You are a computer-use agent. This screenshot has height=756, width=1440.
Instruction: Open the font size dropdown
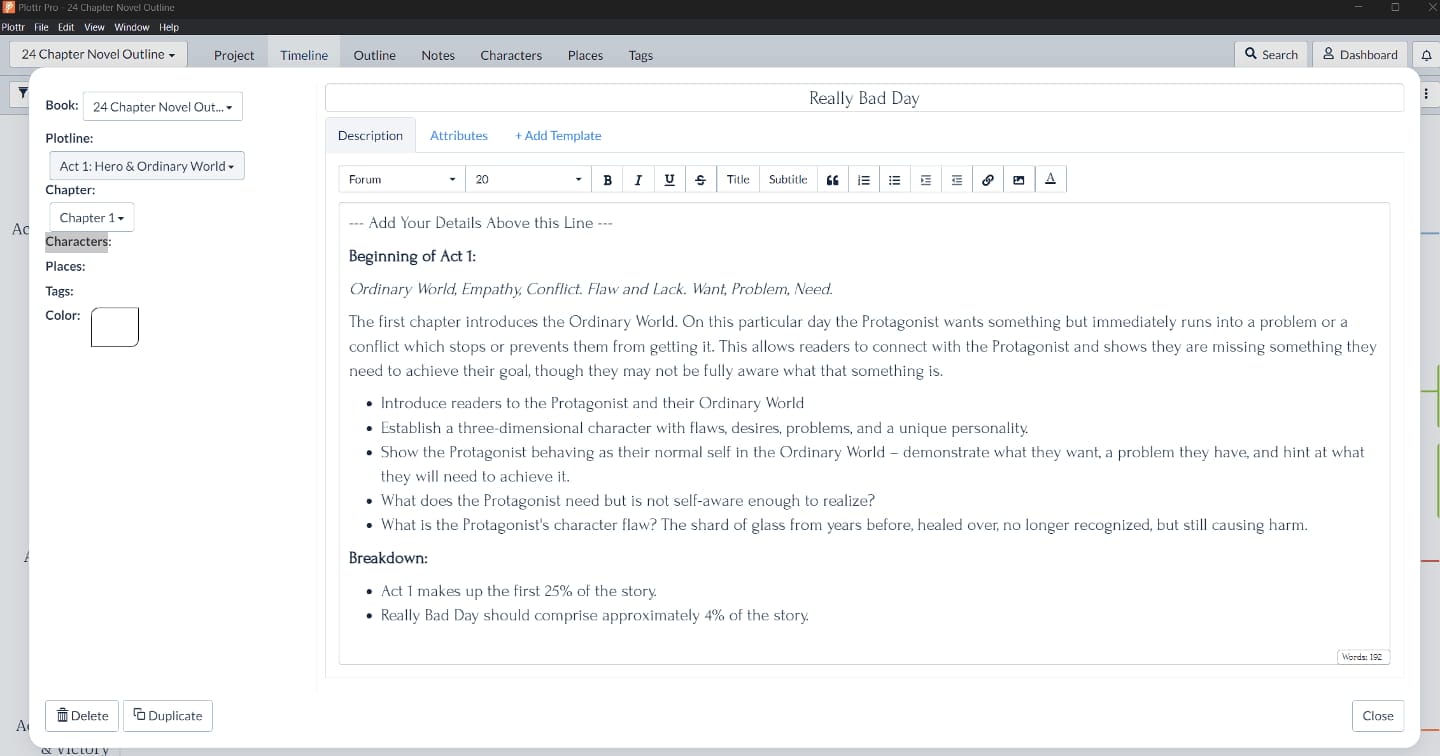tap(527, 179)
